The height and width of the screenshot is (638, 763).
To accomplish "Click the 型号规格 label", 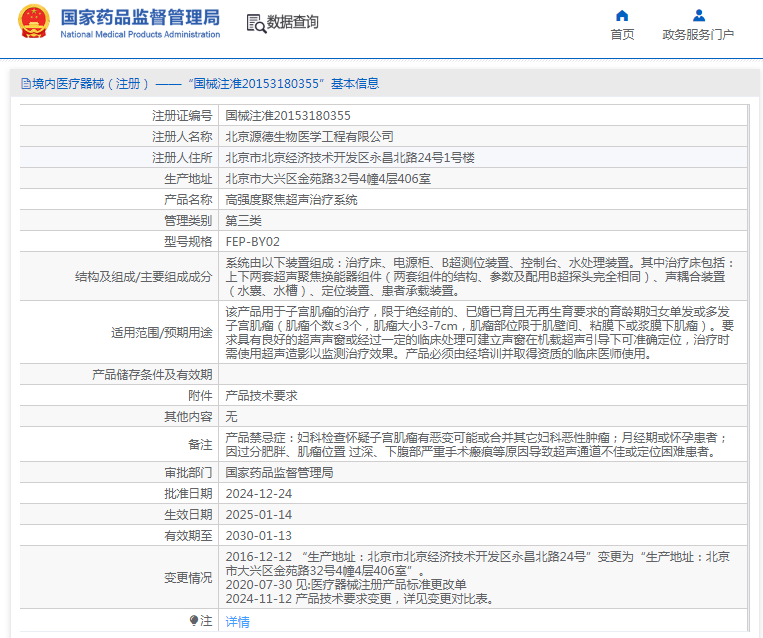I will 188,241.
